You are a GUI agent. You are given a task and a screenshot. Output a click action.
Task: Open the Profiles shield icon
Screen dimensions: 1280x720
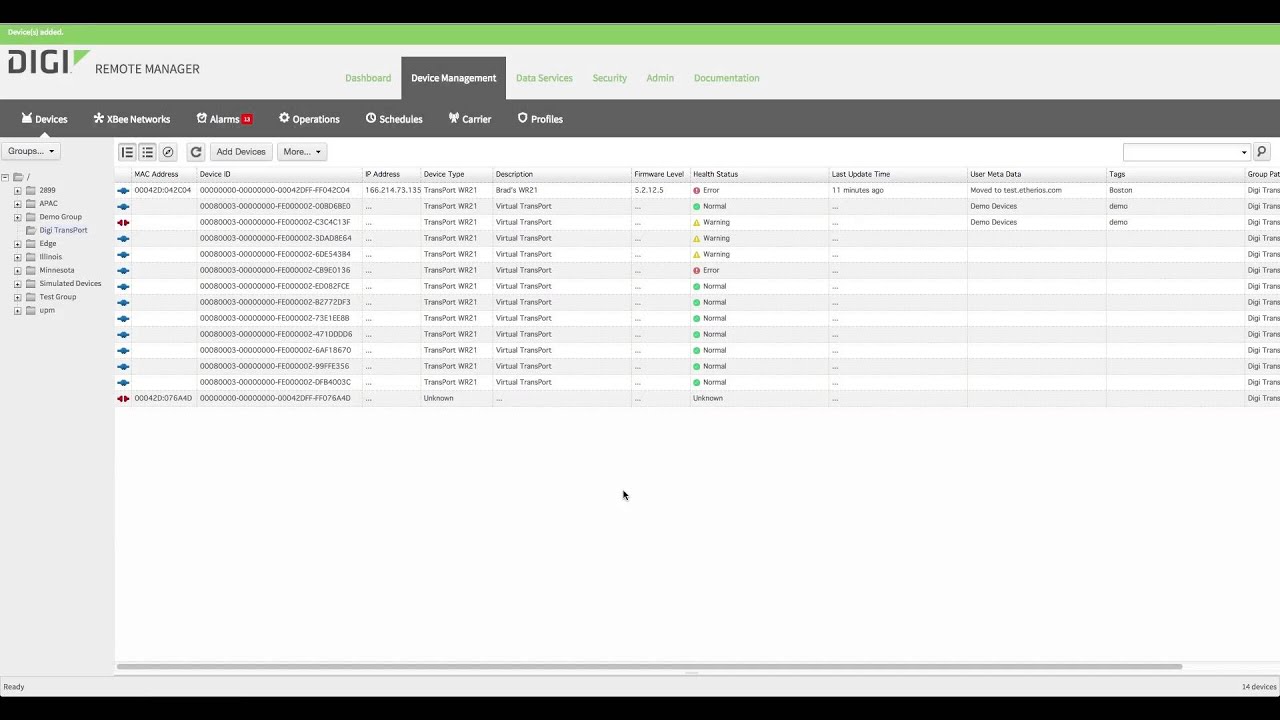(522, 118)
